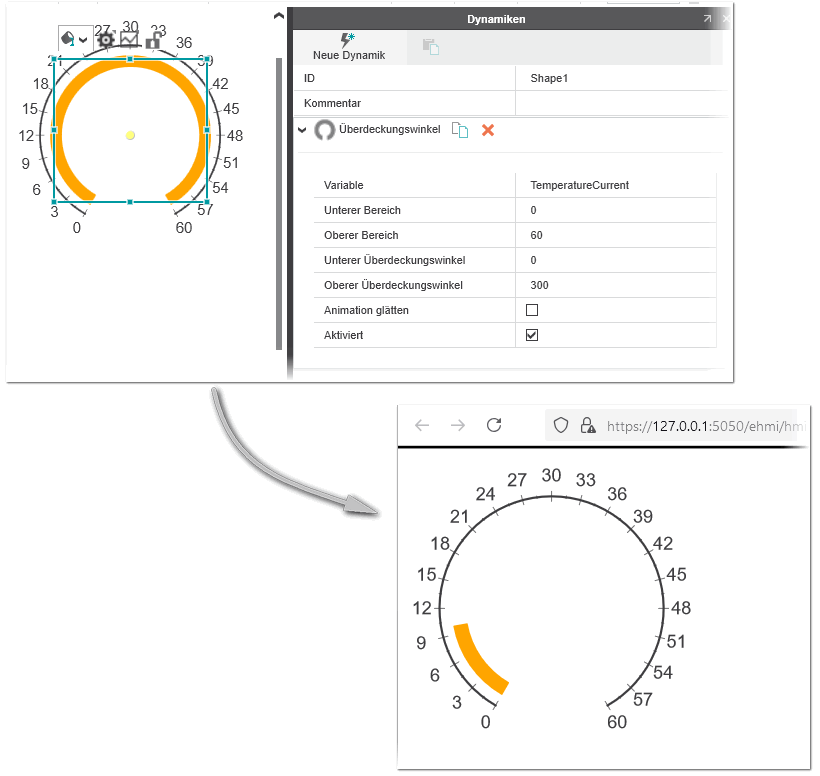Screen dimensions: 820x776
Task: Delete the Überdeckungswinkel dynamic with red X
Action: pos(488,130)
